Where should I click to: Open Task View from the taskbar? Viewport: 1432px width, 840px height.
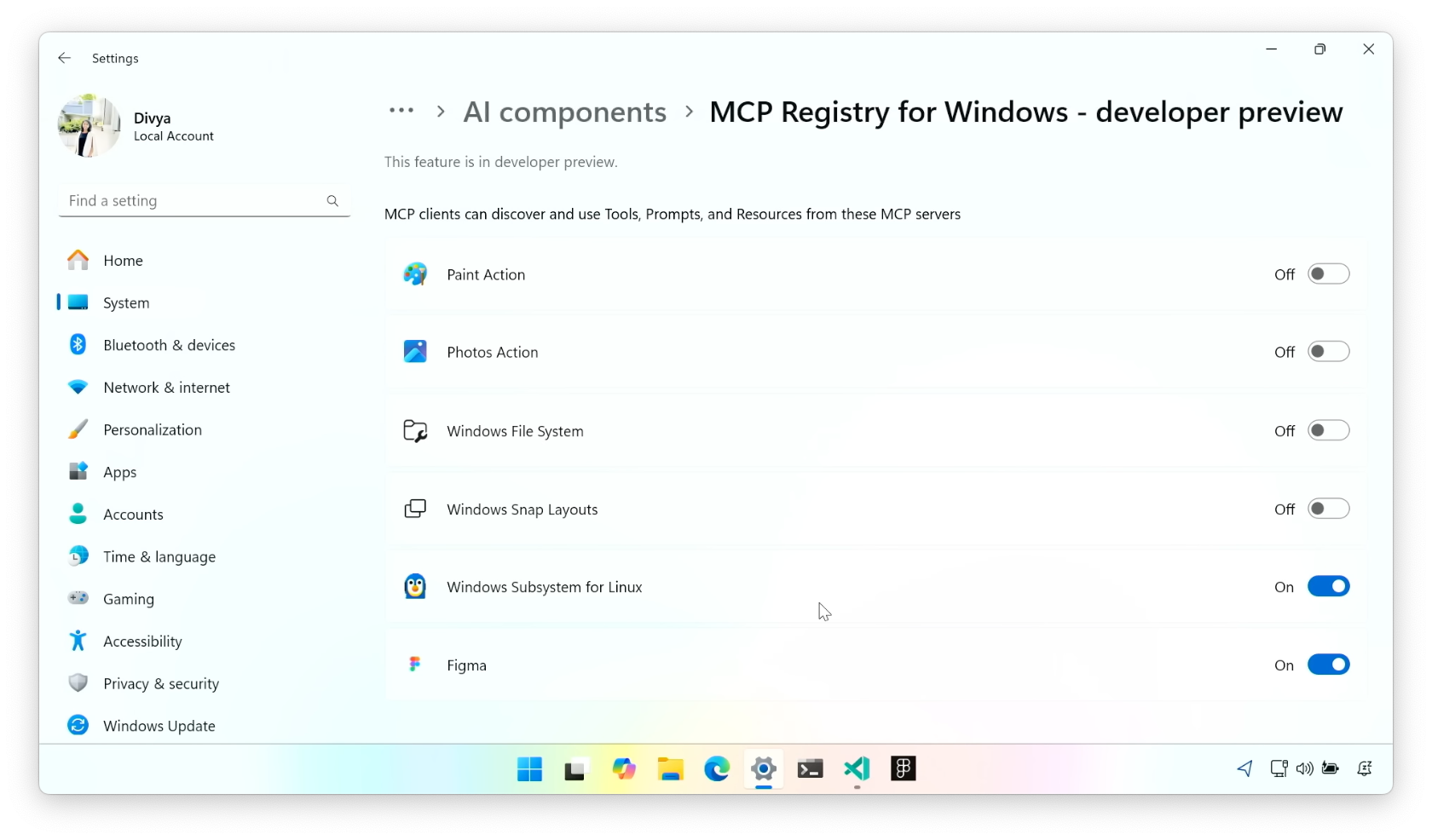576,769
